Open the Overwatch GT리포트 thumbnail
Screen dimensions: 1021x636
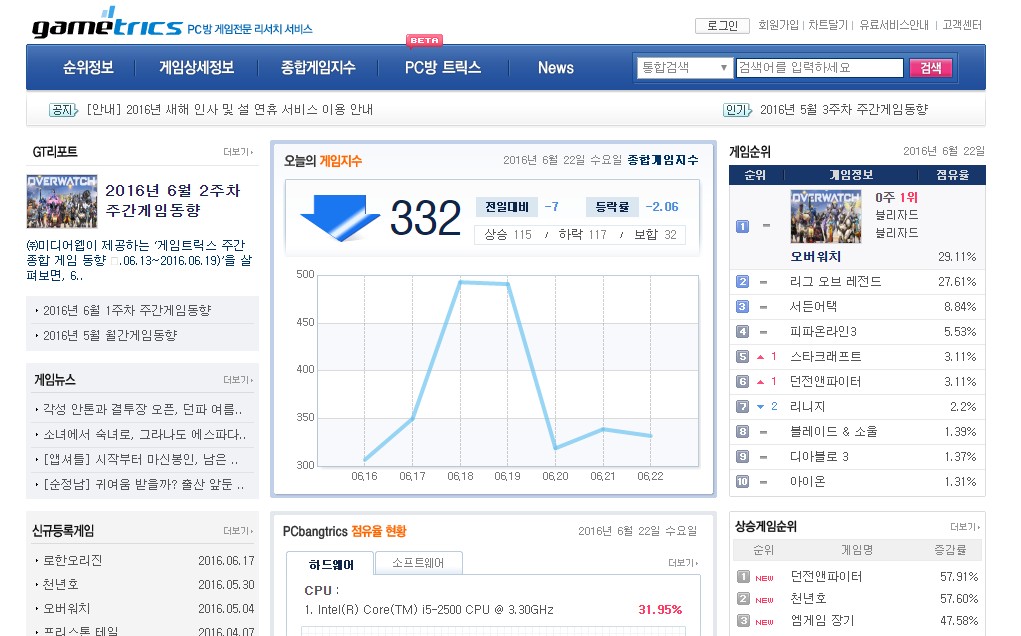pos(62,201)
